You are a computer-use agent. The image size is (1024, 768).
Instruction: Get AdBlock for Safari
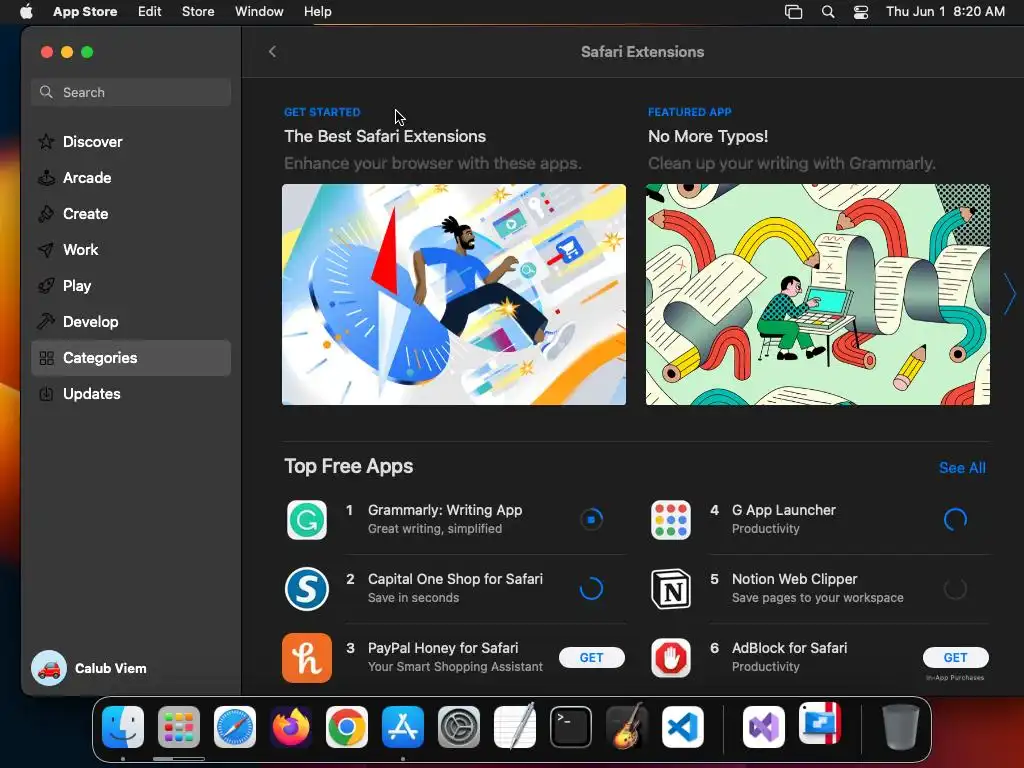955,658
